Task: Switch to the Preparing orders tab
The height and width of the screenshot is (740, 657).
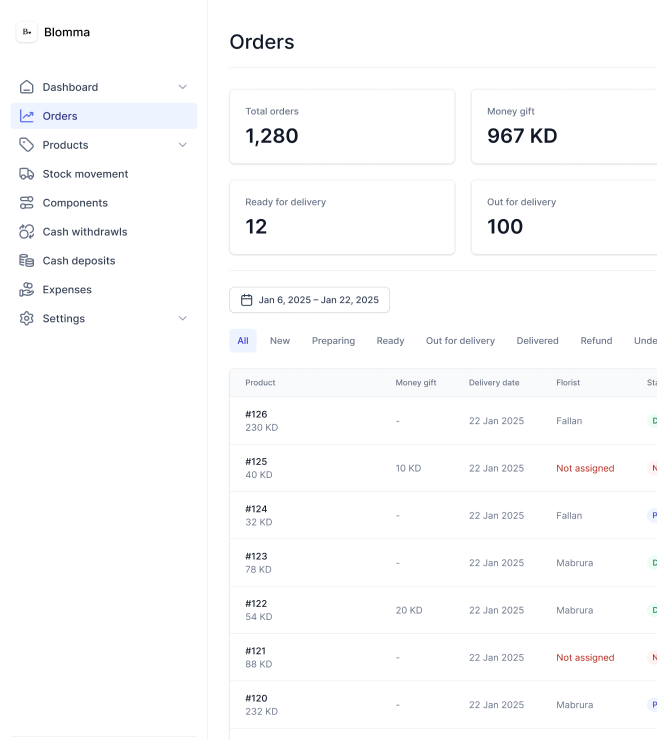Action: coord(333,341)
